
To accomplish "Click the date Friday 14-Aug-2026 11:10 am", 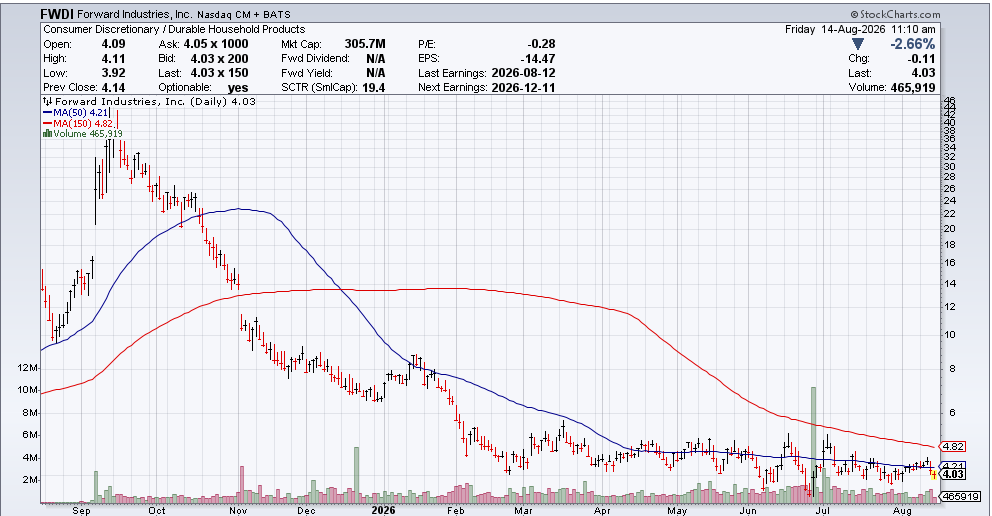I will coord(860,29).
